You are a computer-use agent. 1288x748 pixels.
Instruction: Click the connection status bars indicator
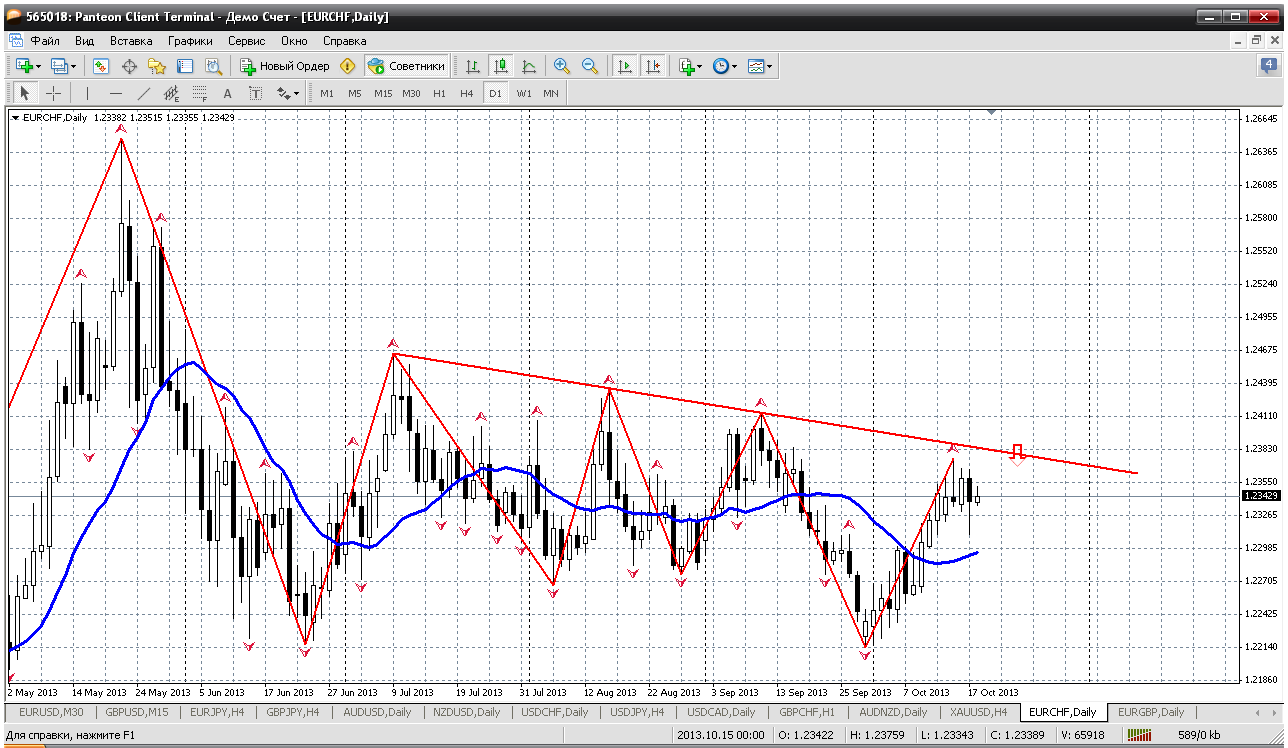[1139, 735]
